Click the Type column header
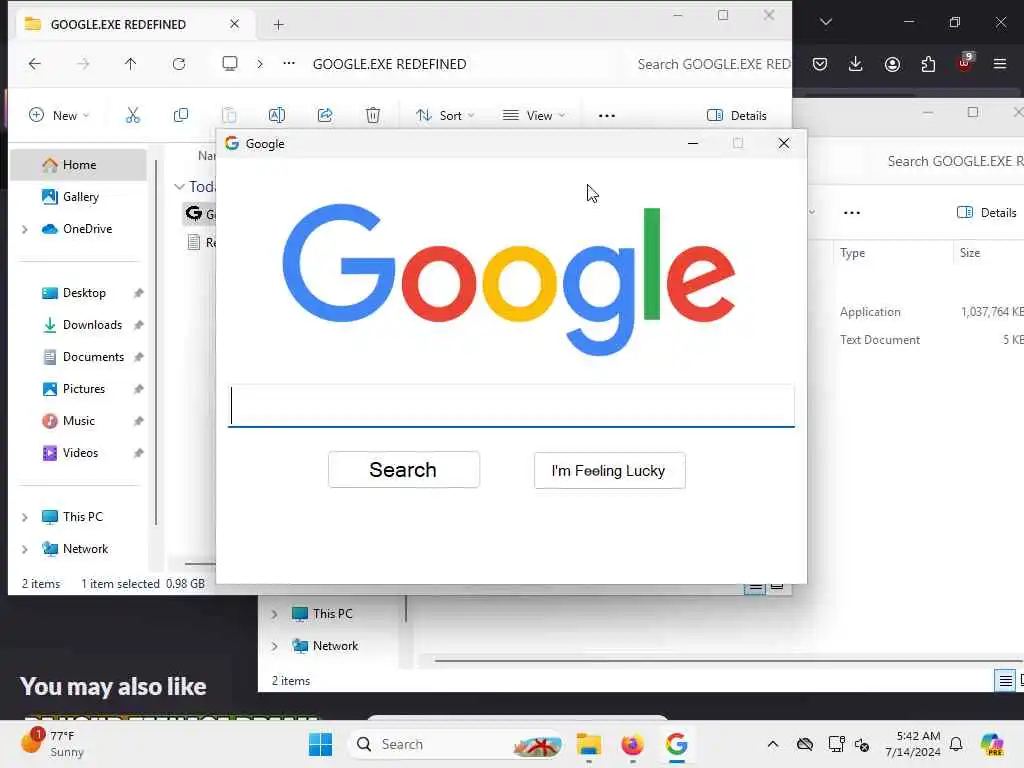The height and width of the screenshot is (768, 1024). click(x=852, y=253)
